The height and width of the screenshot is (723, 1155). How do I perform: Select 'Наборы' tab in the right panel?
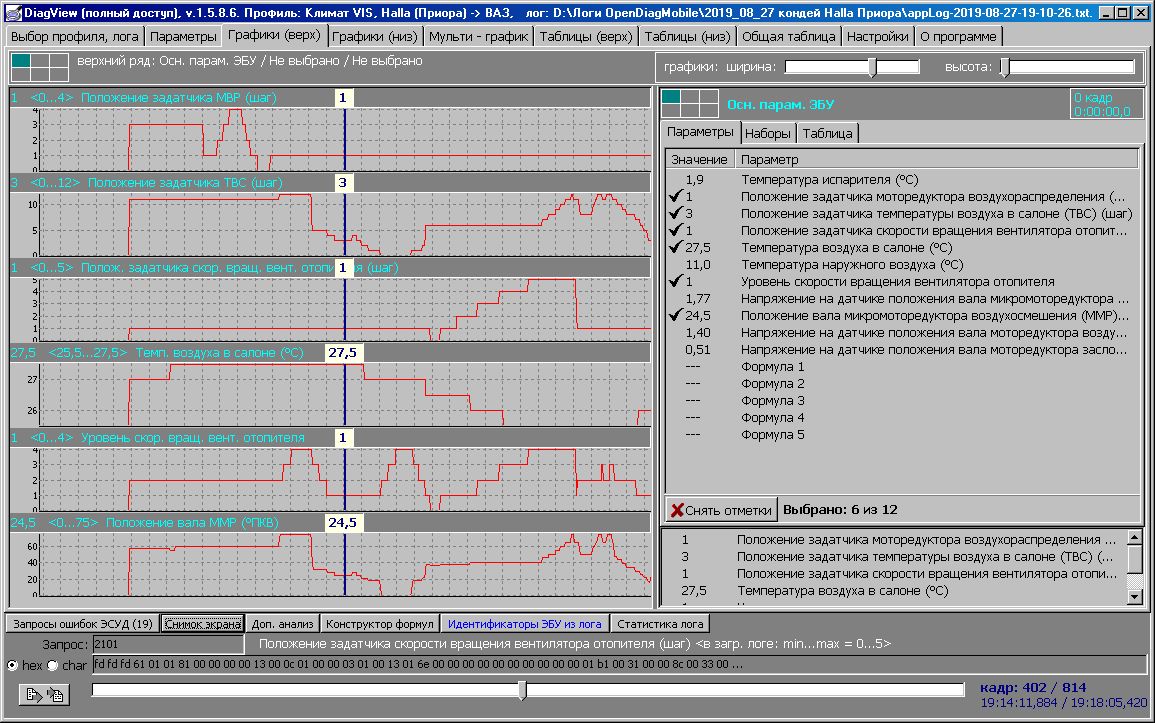click(768, 133)
